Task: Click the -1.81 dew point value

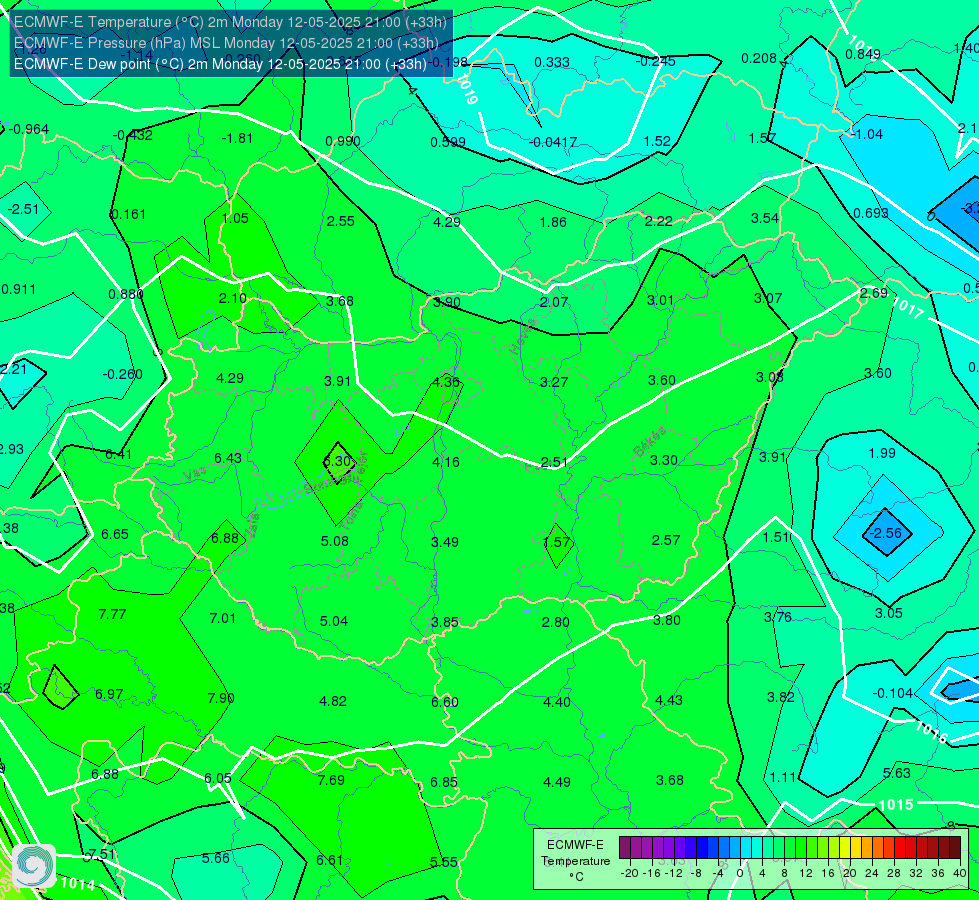Action: [x=237, y=138]
